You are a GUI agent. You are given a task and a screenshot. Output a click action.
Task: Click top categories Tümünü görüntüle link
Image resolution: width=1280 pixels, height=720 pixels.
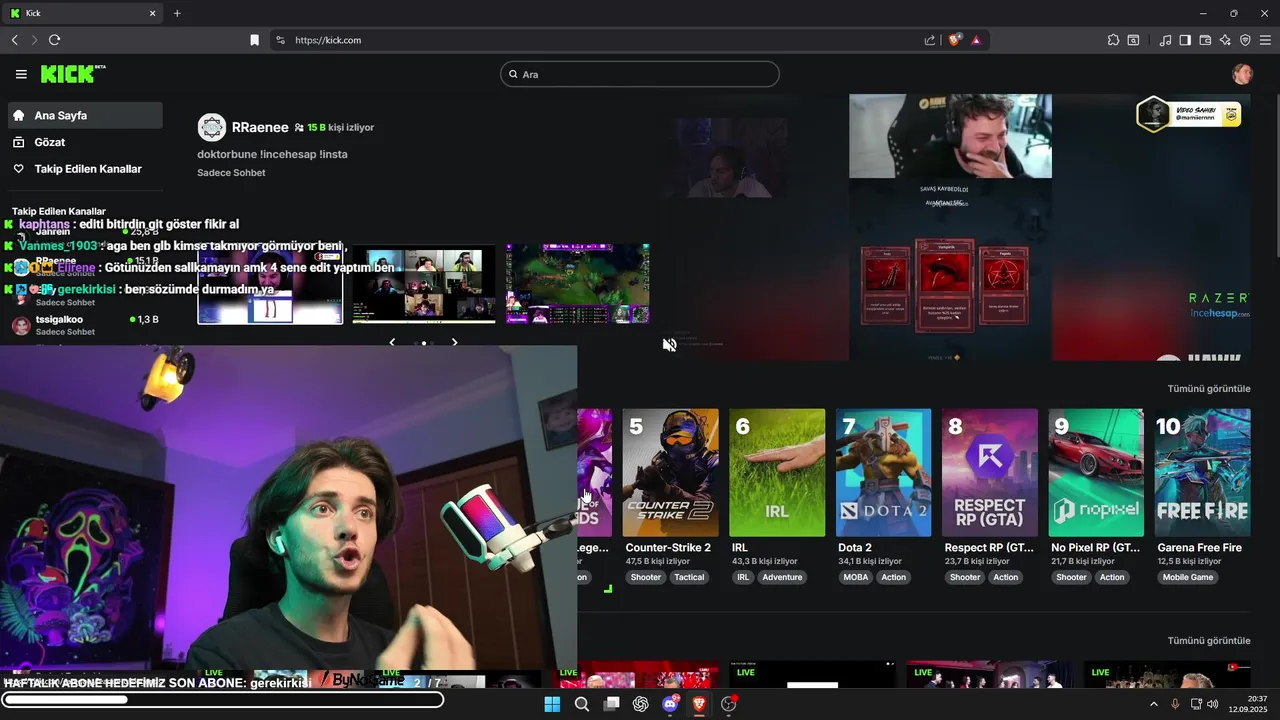click(x=1209, y=388)
